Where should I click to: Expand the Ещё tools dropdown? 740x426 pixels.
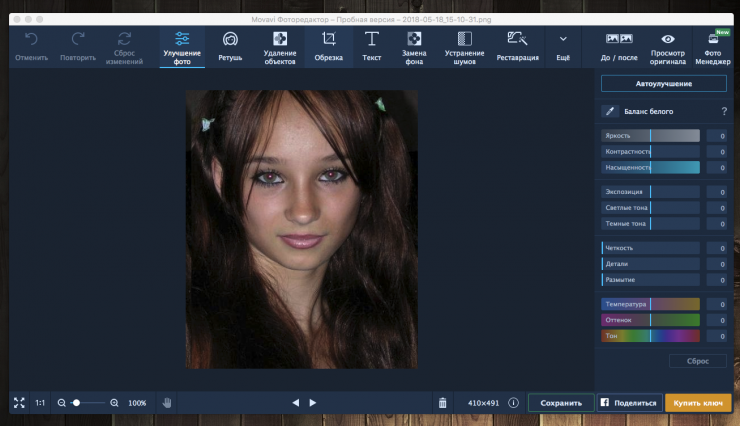point(563,45)
